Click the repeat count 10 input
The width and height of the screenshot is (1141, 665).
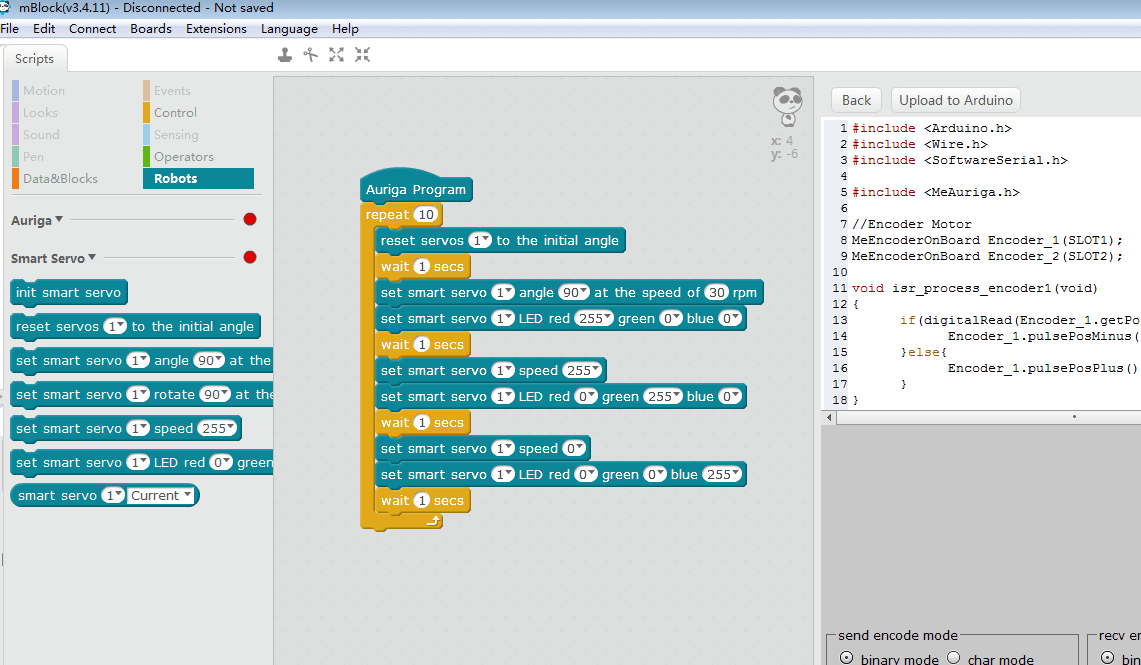click(426, 215)
